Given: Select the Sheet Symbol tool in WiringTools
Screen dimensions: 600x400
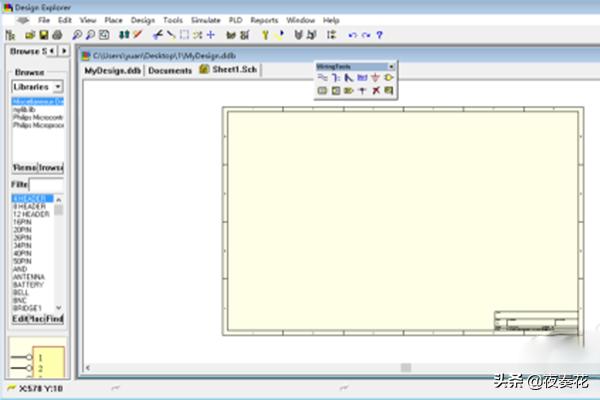Looking at the screenshot, I should coord(323,91).
